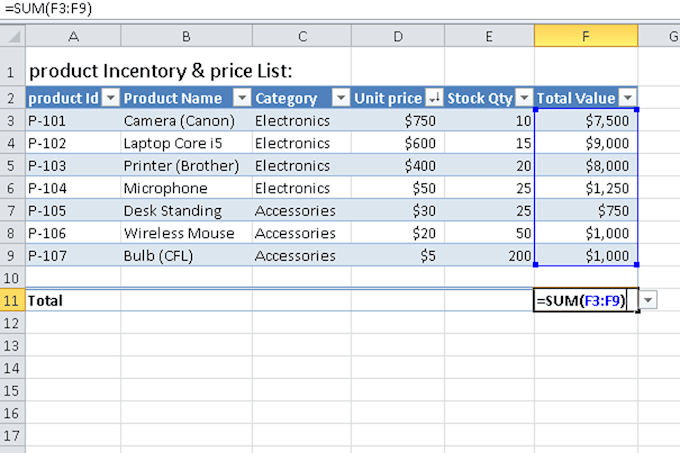Select stock quantity cell 15

point(489,143)
